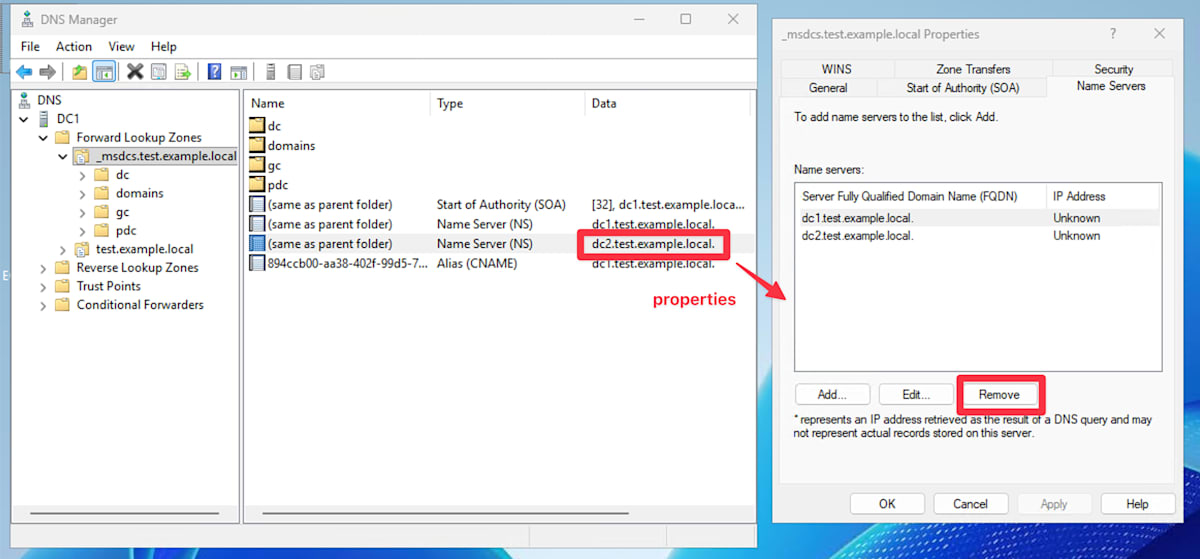Switch to the WINS tab
Screen dimensions: 1200x559
pos(836,69)
